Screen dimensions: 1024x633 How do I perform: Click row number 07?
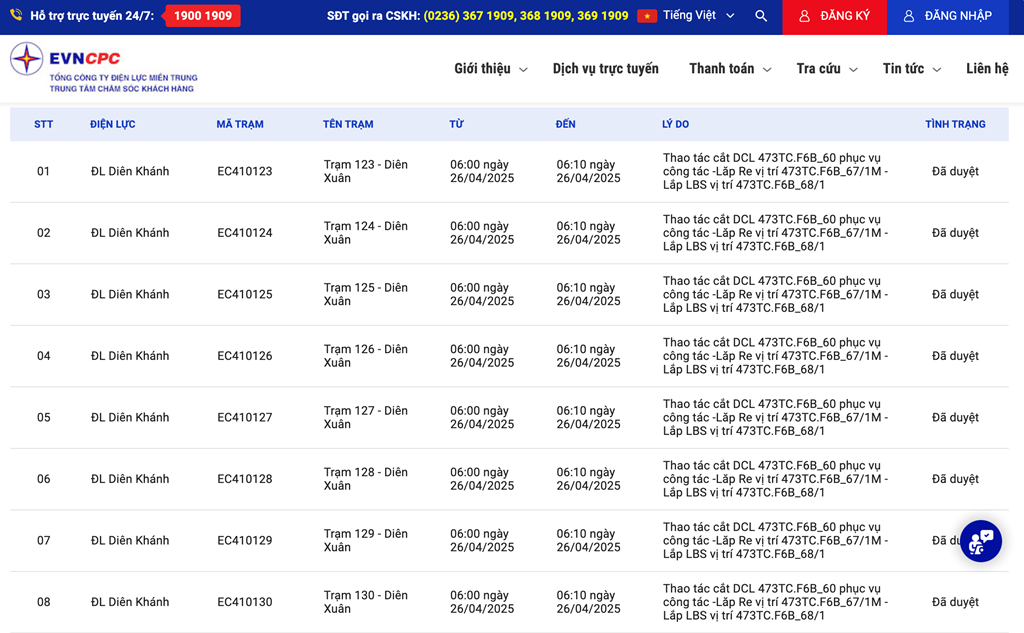point(43,540)
